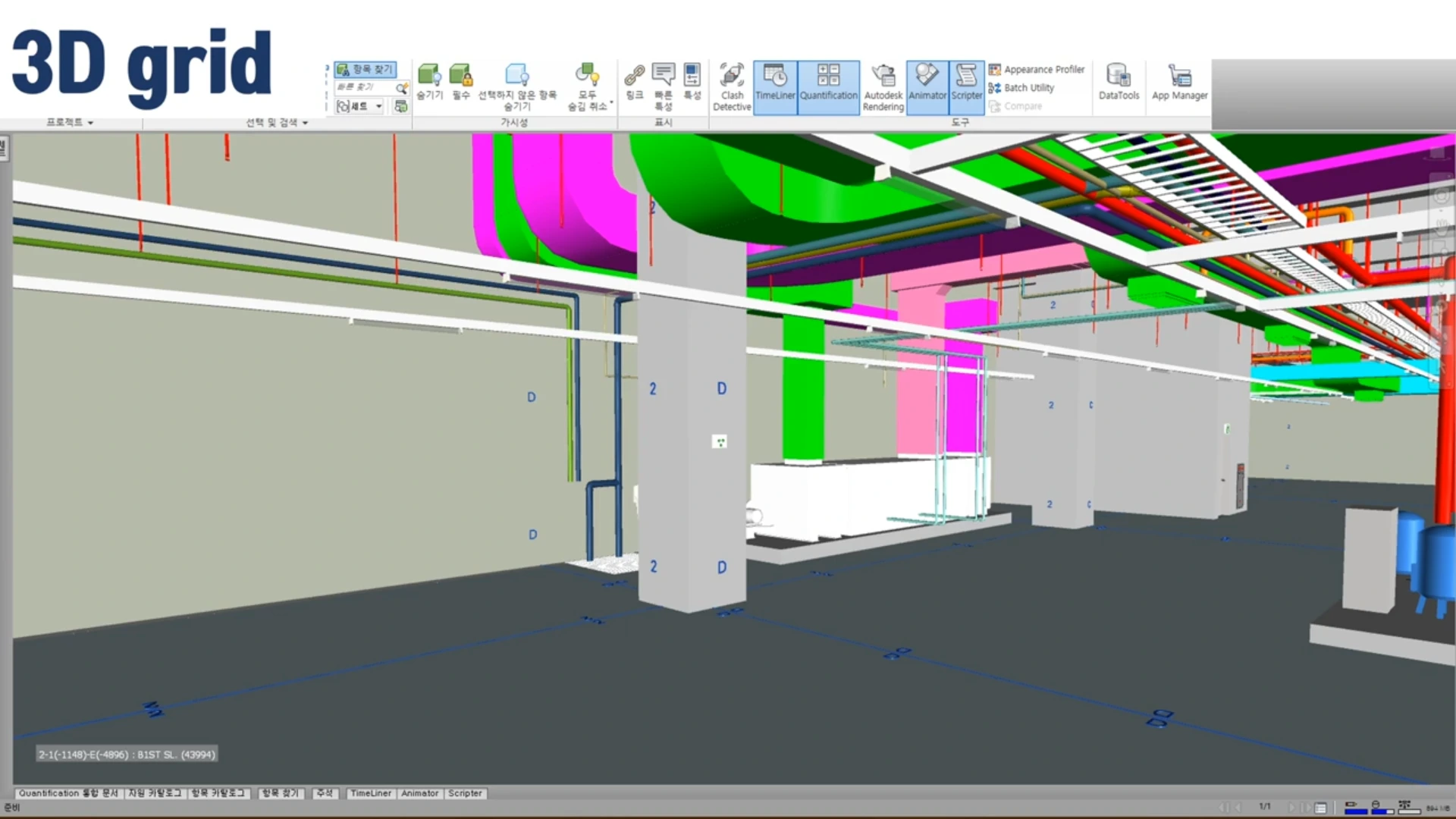Open the DataTools icon
Screen dimensions: 1456x819
coord(1119,82)
